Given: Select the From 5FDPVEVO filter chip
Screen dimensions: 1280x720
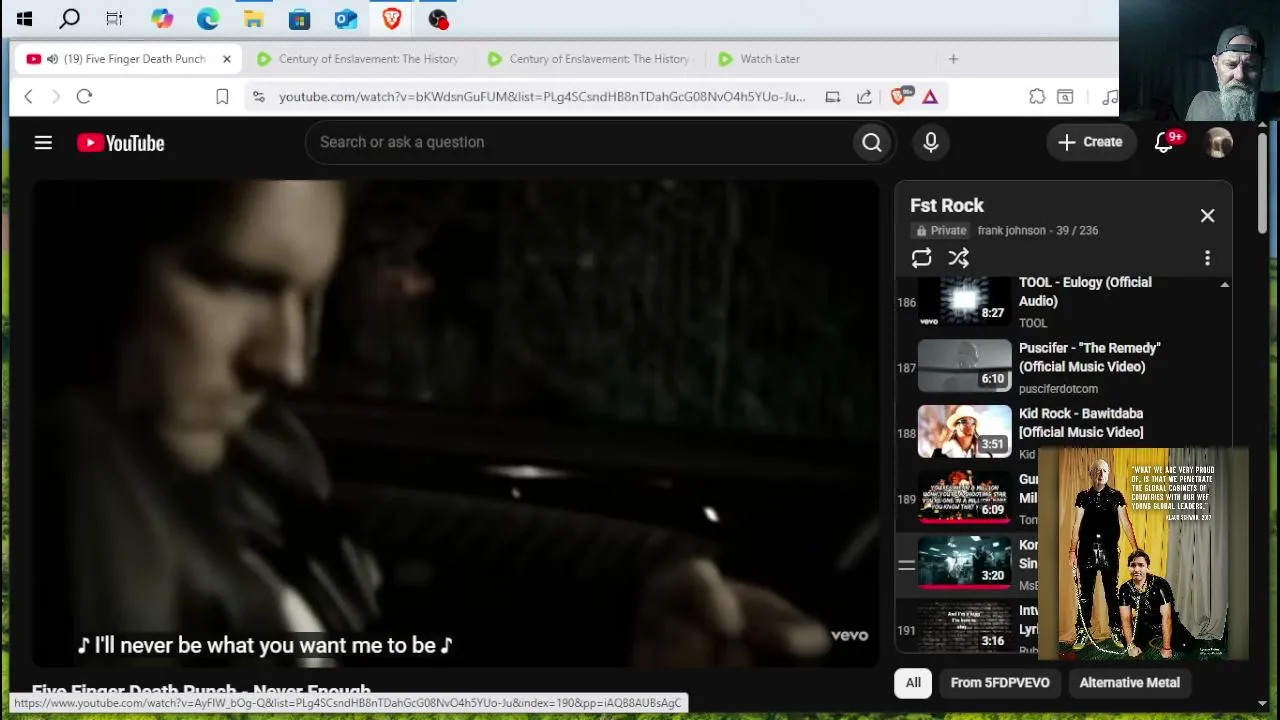Looking at the screenshot, I should pyautogui.click(x=1000, y=683).
